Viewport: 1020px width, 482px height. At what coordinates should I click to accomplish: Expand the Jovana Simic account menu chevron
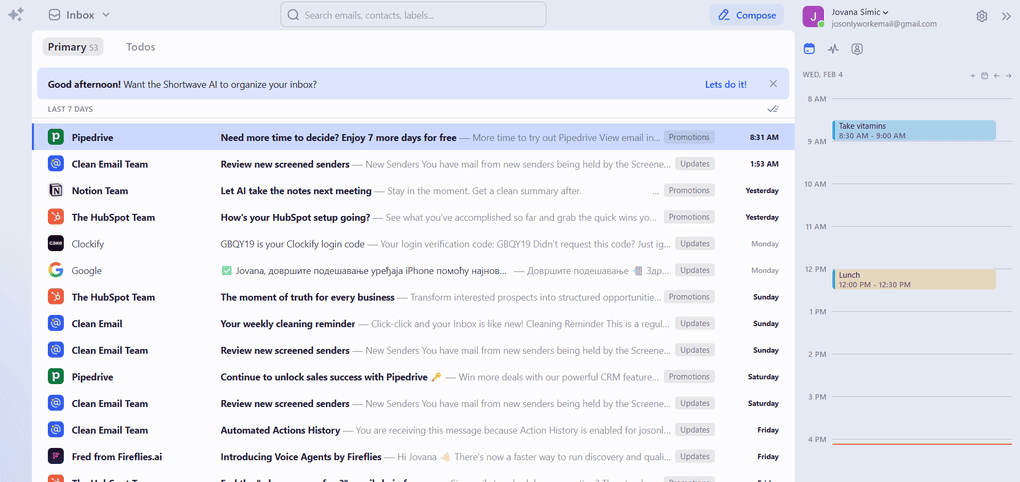coord(886,12)
